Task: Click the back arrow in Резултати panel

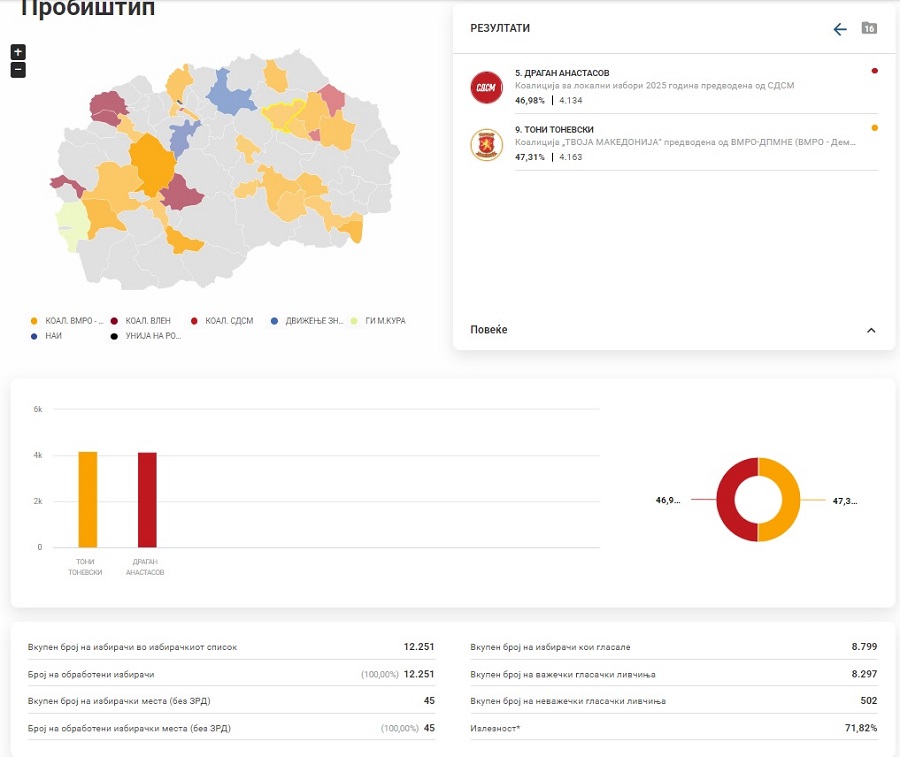Action: tap(840, 29)
